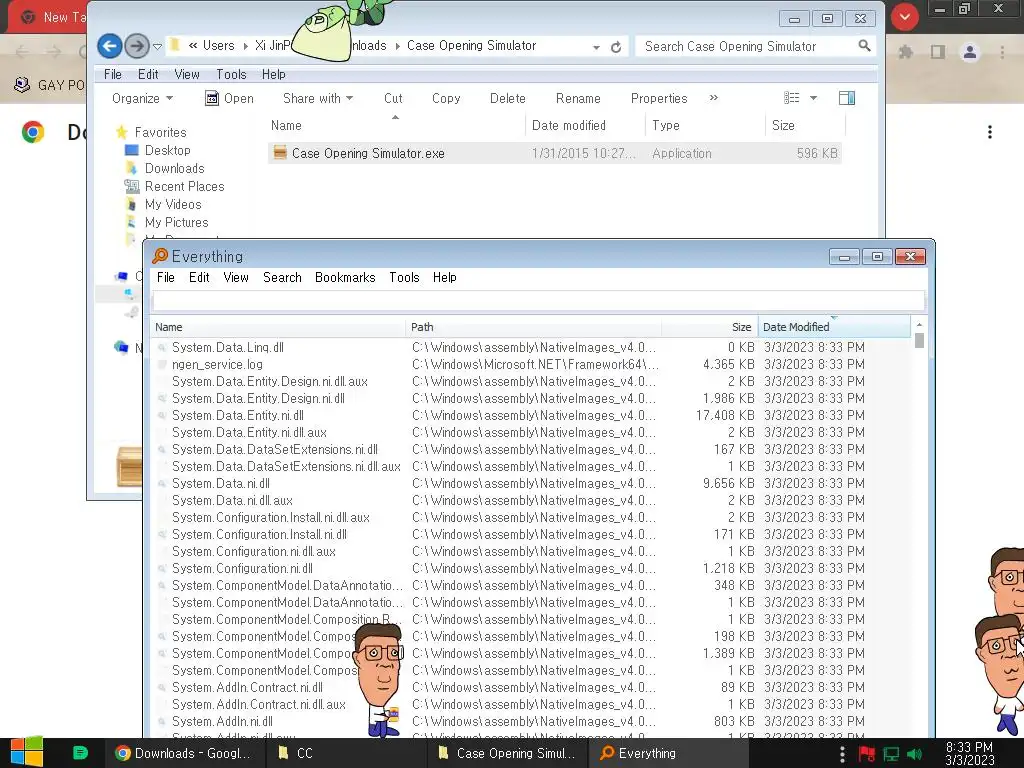This screenshot has height=768, width=1024.
Task: Sort Everything results by Name column
Action: click(278, 327)
